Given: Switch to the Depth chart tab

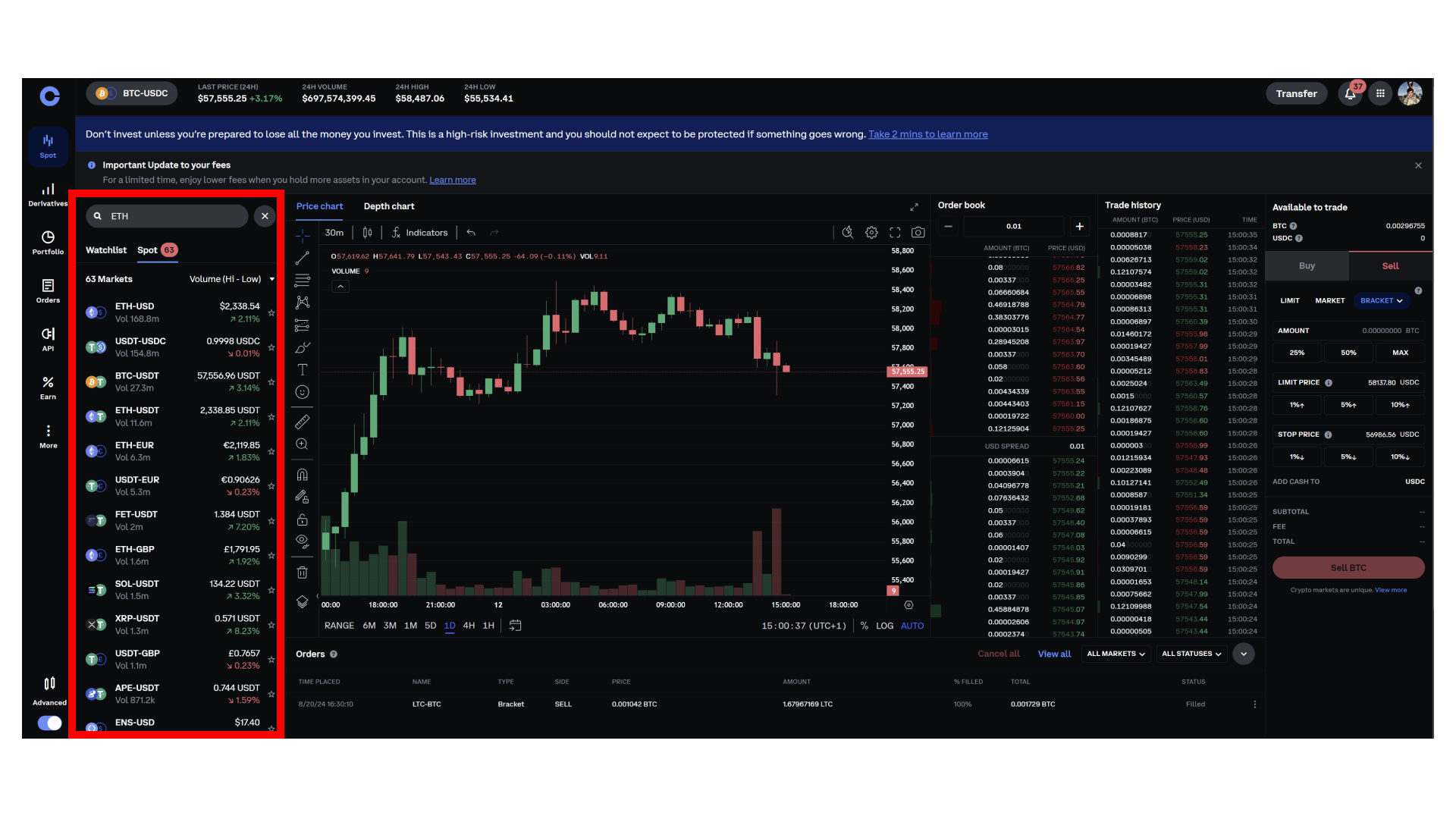Looking at the screenshot, I should click(389, 206).
